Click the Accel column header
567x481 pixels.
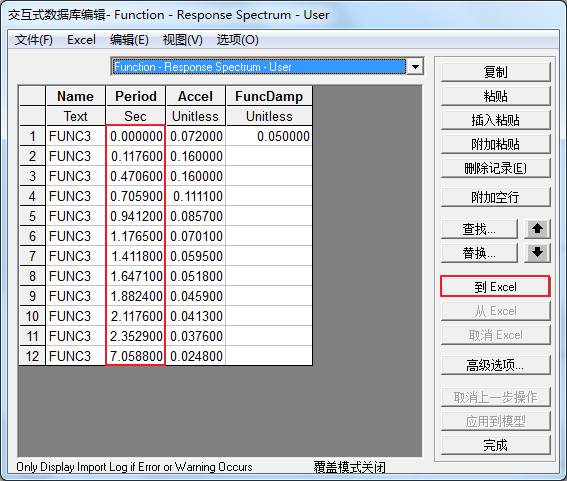[x=196, y=96]
